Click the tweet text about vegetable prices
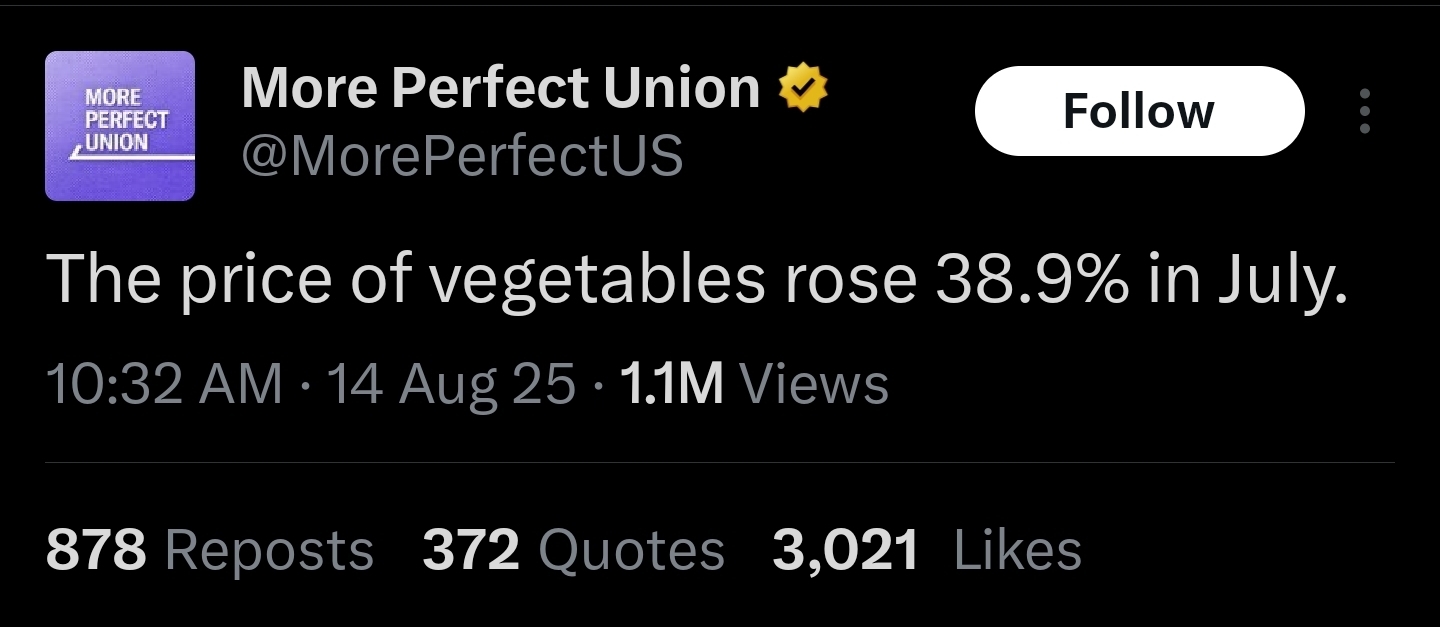Image resolution: width=1440 pixels, height=627 pixels. tap(696, 279)
